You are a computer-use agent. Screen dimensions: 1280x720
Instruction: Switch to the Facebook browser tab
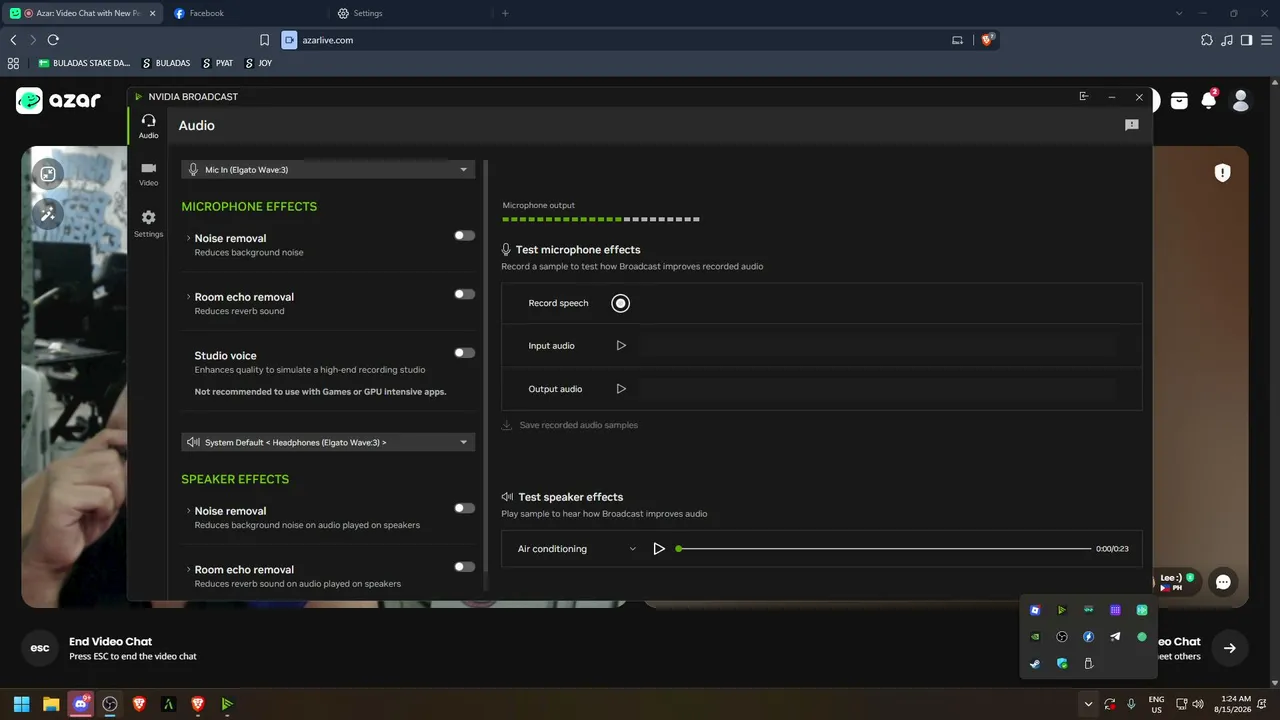tap(244, 13)
